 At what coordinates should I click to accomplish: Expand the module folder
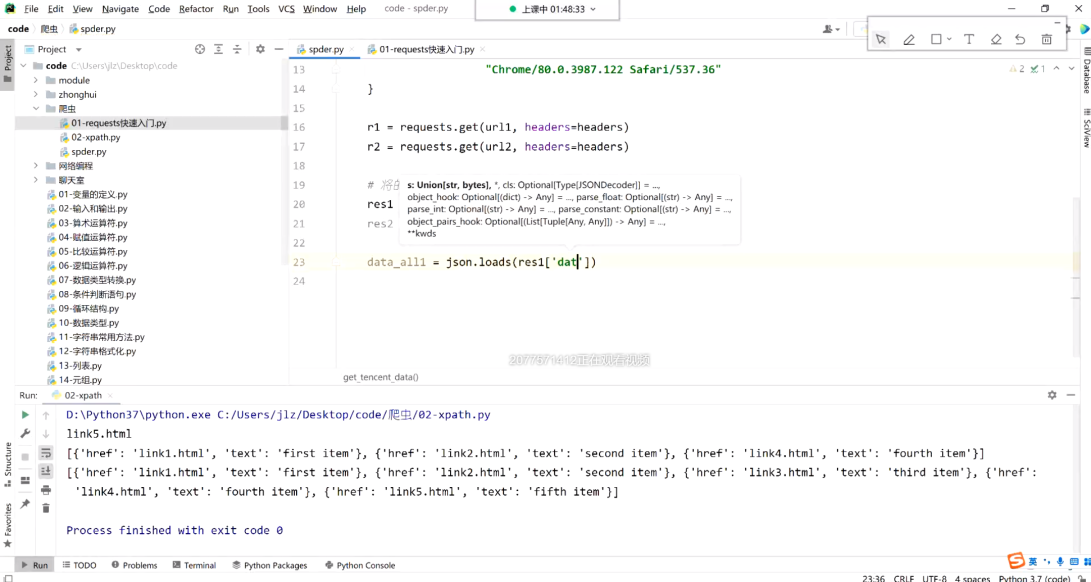[x=35, y=80]
